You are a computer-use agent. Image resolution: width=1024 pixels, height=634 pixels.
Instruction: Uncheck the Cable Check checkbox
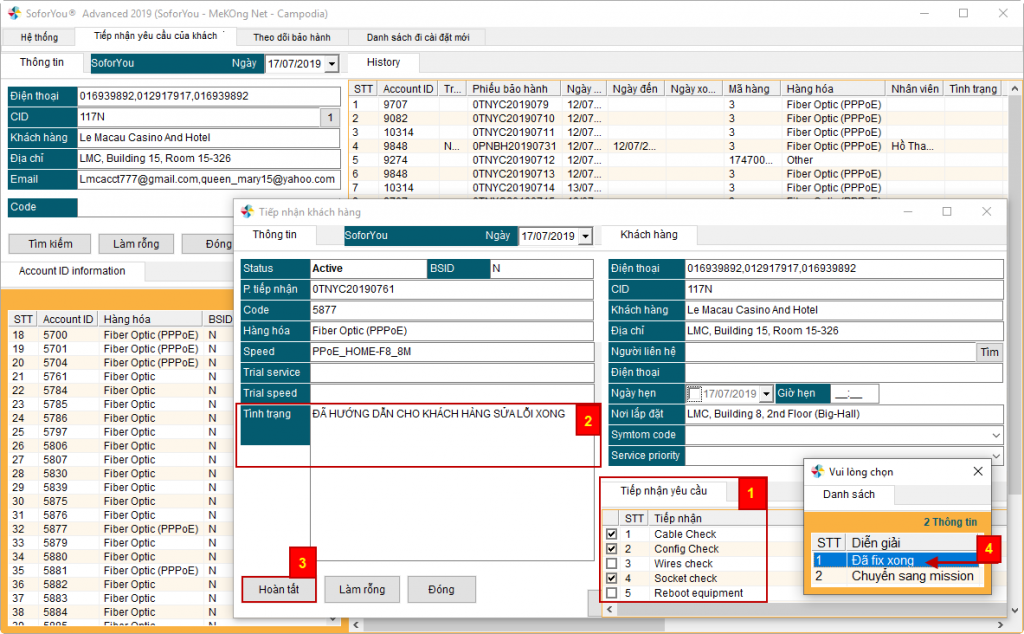(x=612, y=534)
